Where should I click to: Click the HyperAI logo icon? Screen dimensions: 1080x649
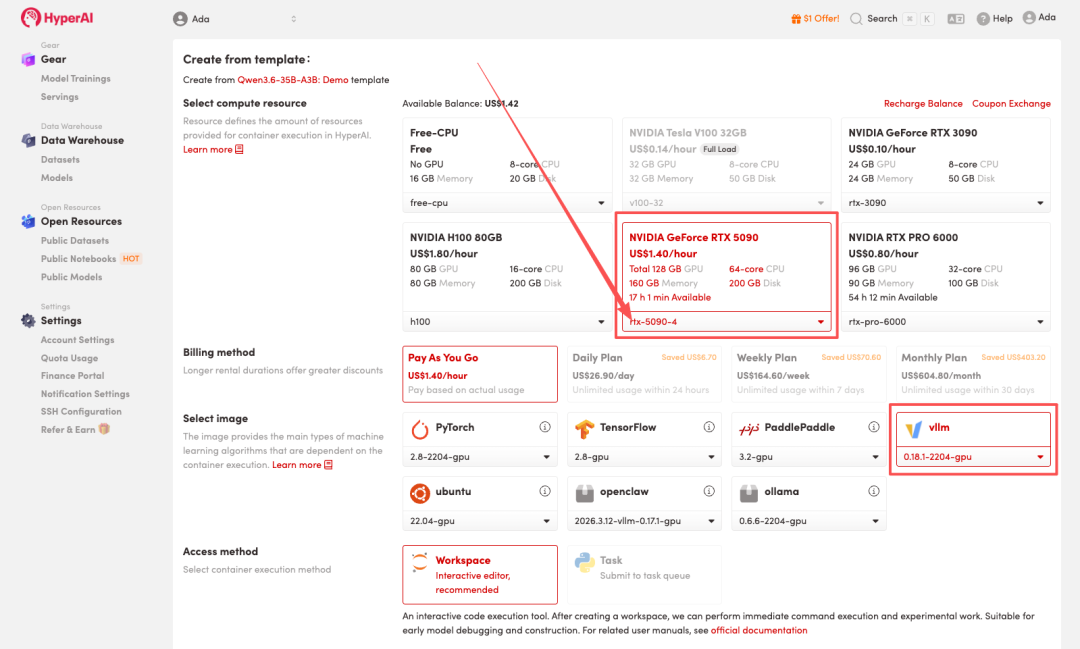coord(30,18)
